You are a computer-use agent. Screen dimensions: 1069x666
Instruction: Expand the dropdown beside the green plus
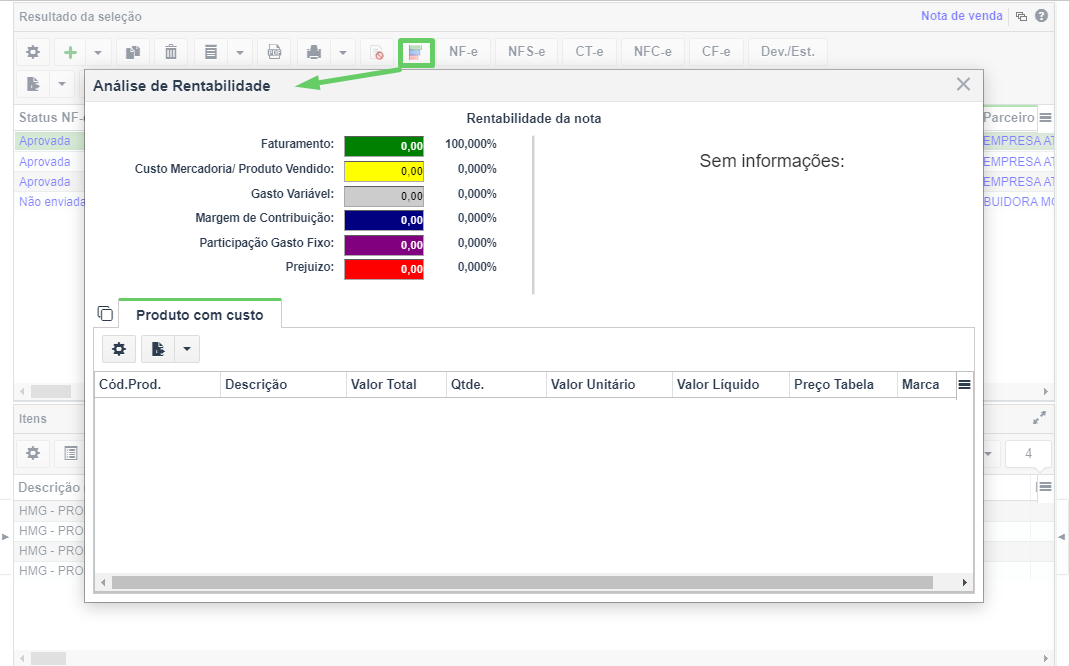point(98,52)
